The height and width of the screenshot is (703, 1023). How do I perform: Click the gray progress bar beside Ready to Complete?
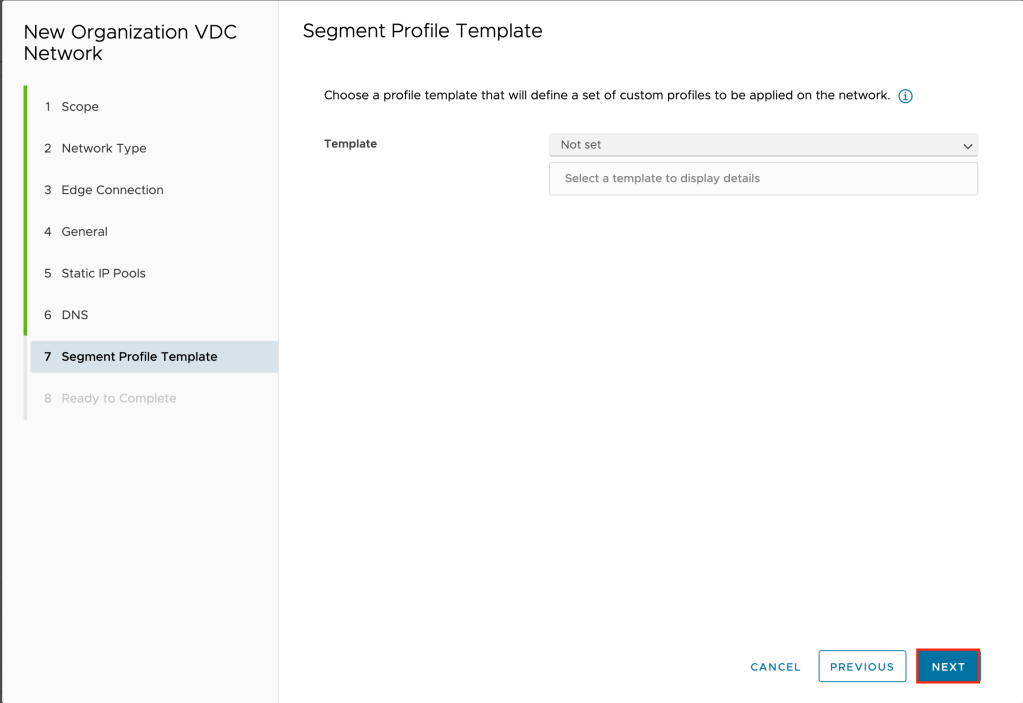[x=26, y=398]
